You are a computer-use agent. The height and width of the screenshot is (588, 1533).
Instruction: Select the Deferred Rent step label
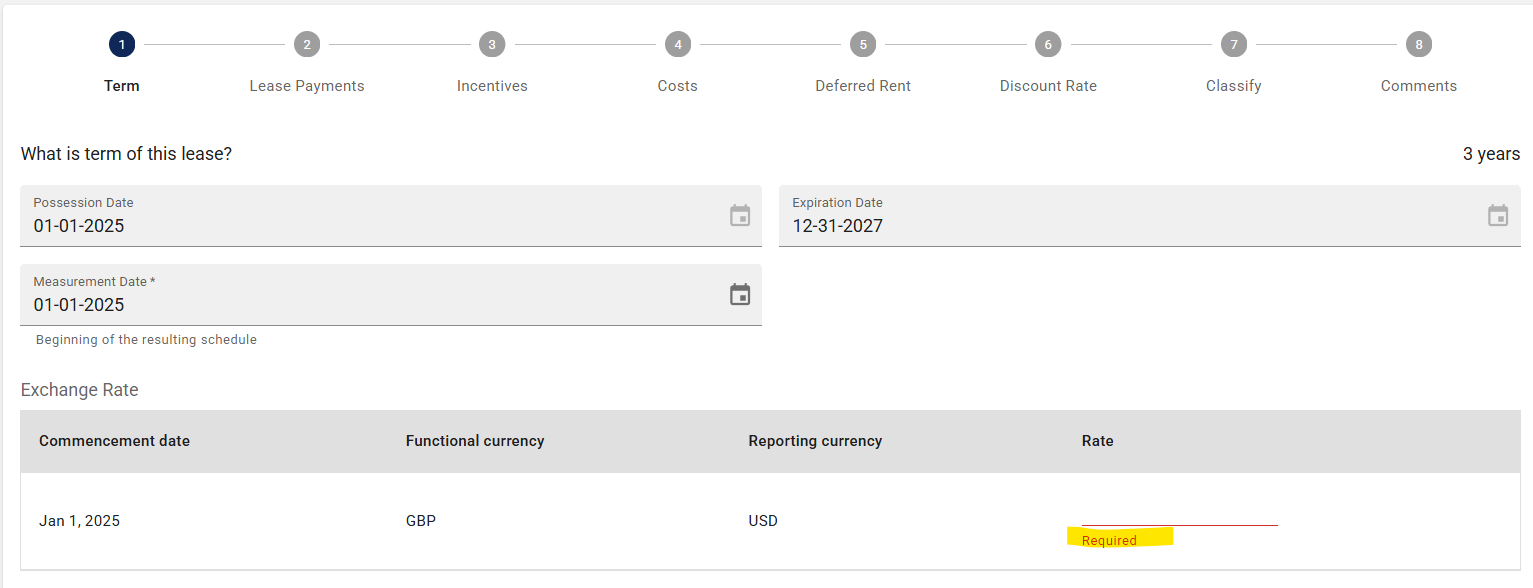[863, 86]
